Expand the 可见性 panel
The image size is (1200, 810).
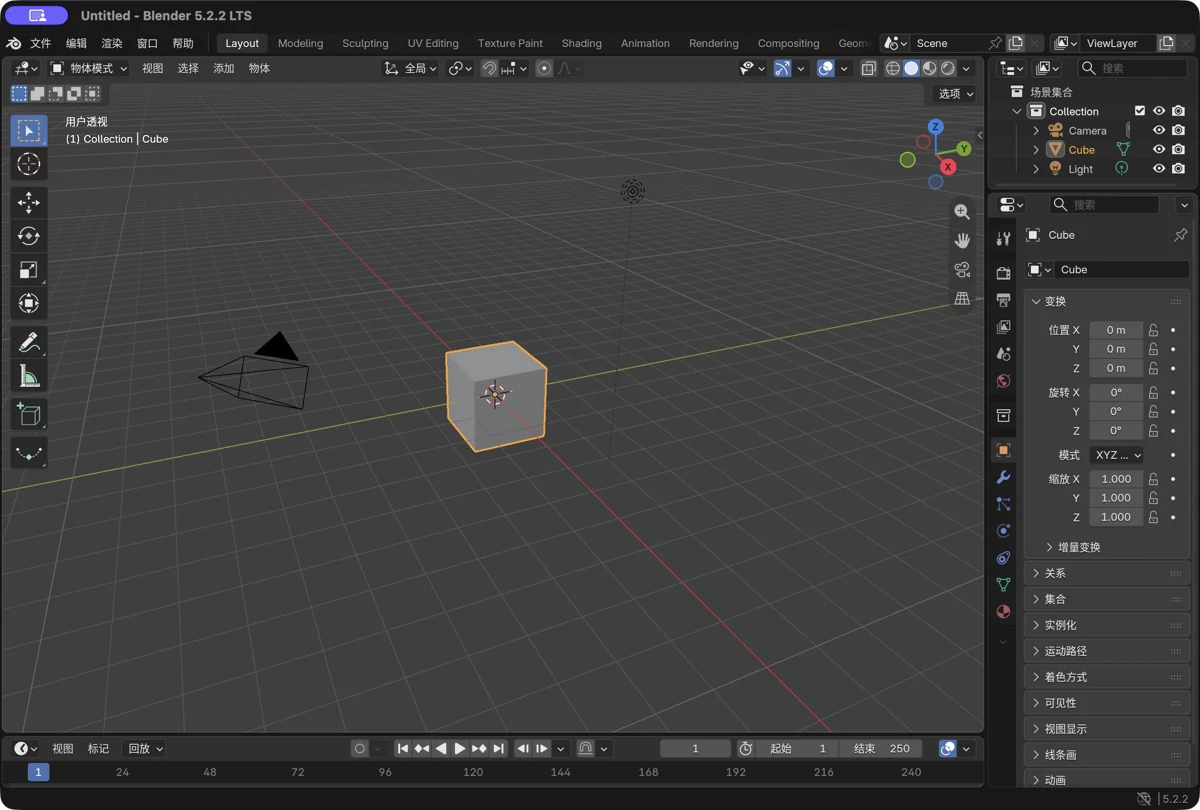[x=1107, y=703]
